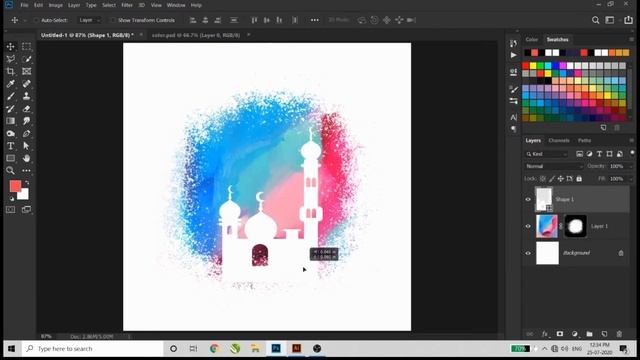The height and width of the screenshot is (360, 640).
Task: Select the Lasso tool
Action: [11, 59]
